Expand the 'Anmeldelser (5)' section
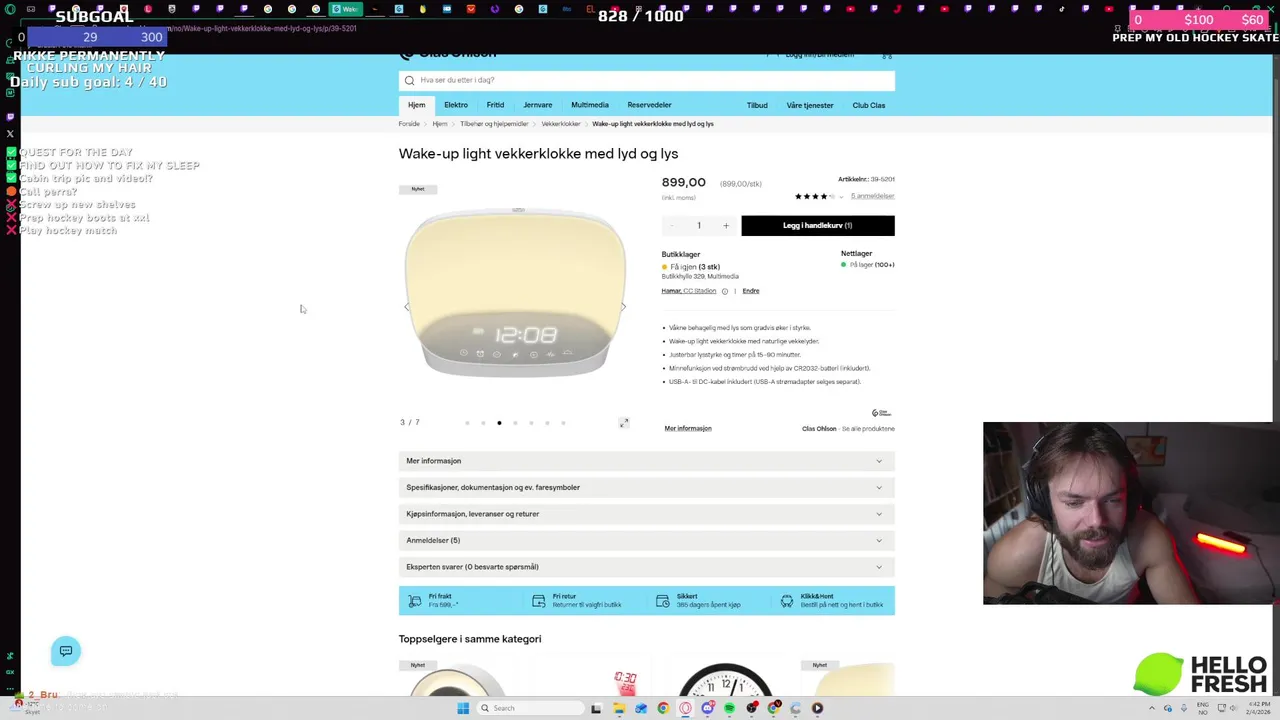1280x720 pixels. 646,541
